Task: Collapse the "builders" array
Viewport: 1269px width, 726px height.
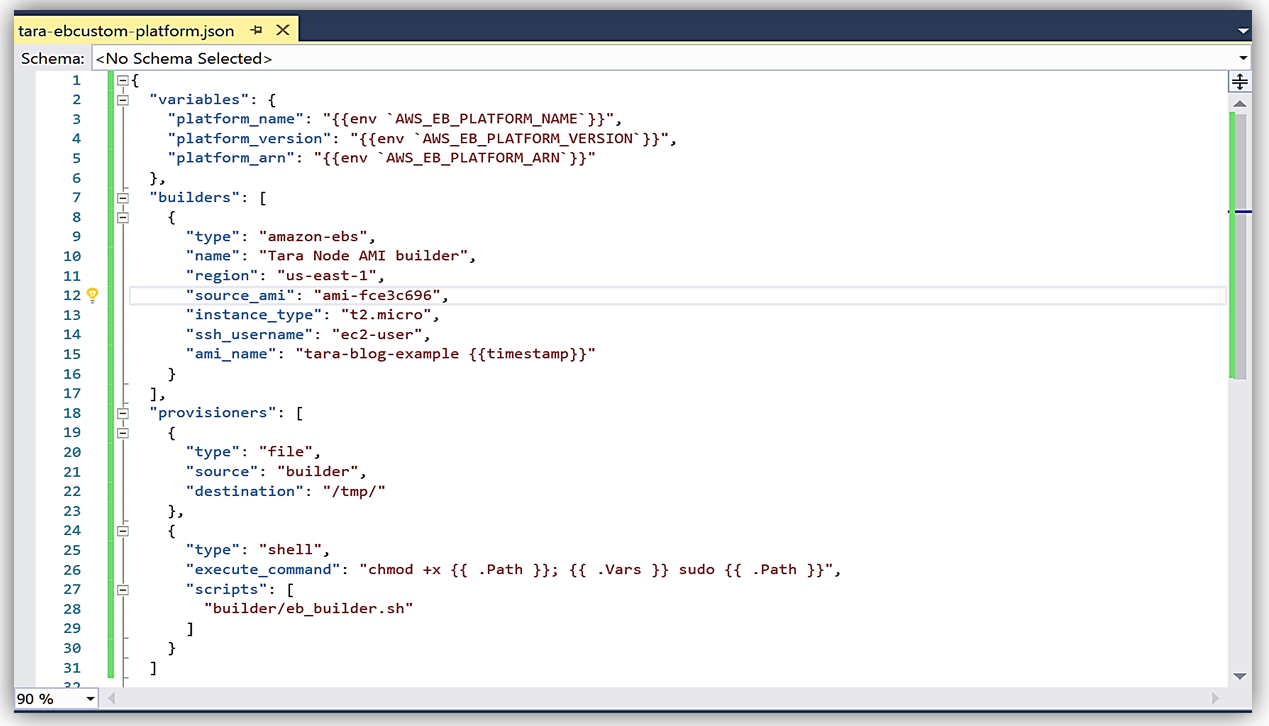Action: click(123, 197)
